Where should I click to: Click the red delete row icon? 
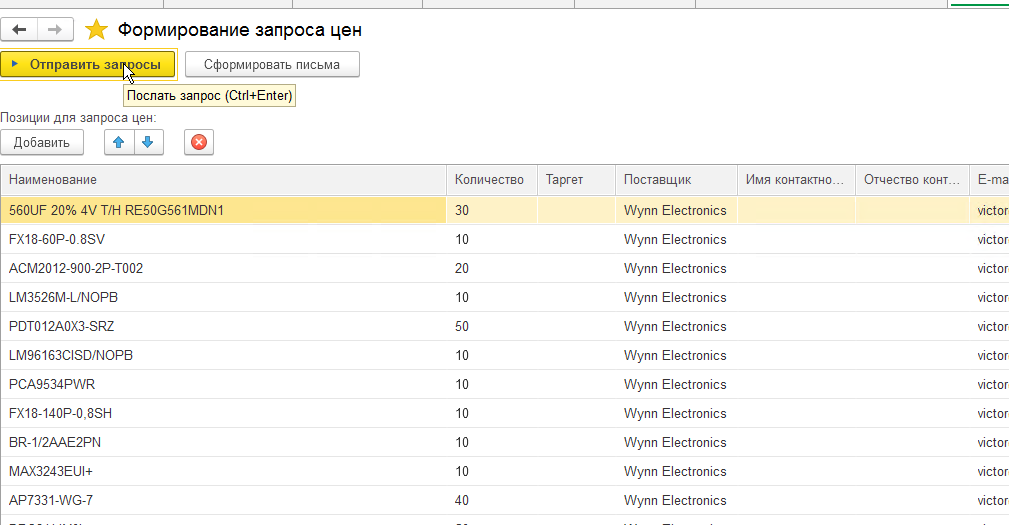pyautogui.click(x=198, y=142)
